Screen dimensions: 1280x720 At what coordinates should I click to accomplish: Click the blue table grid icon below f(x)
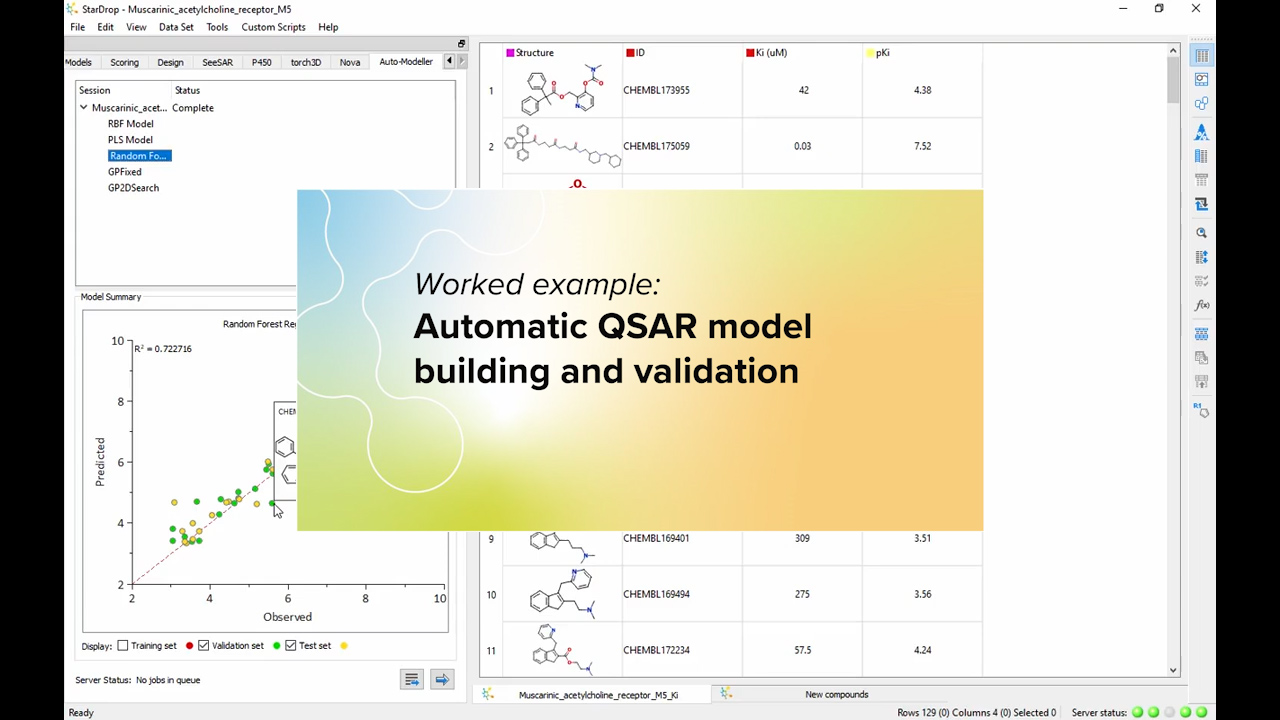point(1201,333)
